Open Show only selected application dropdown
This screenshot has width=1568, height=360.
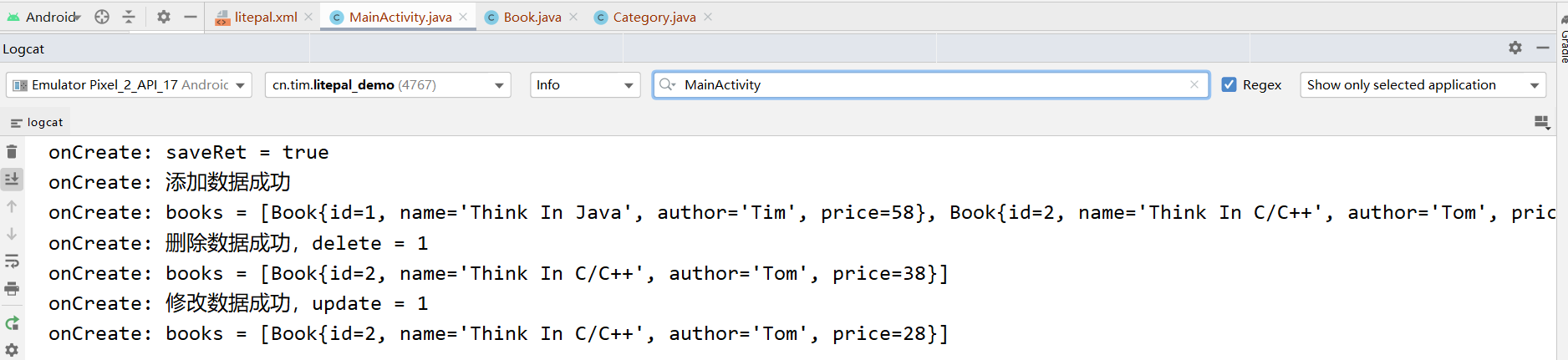(x=1423, y=85)
